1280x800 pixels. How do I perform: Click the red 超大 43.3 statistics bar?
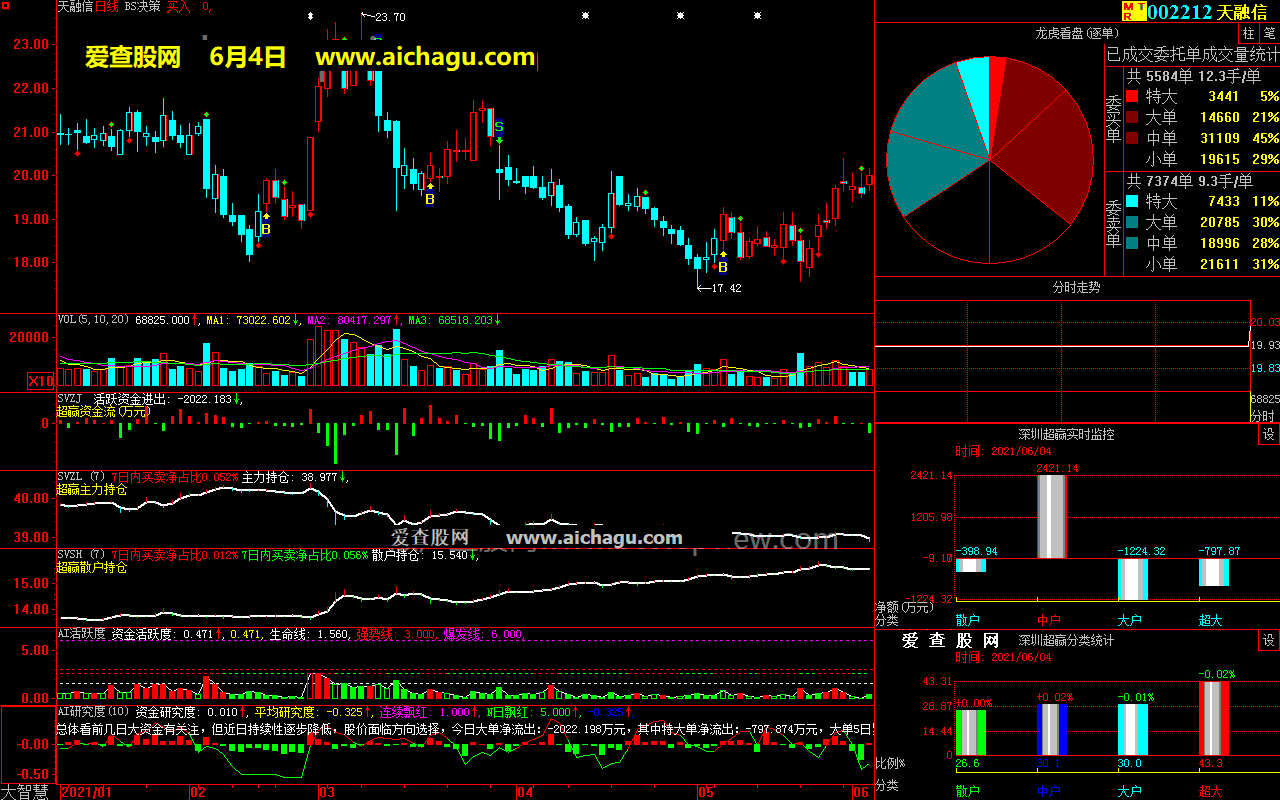(x=1213, y=718)
